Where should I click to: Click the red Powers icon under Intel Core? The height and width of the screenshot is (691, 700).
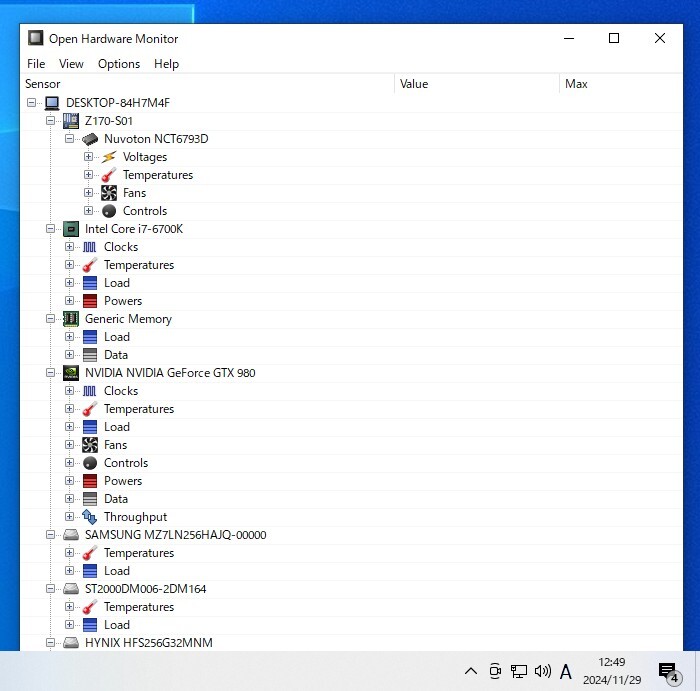90,301
